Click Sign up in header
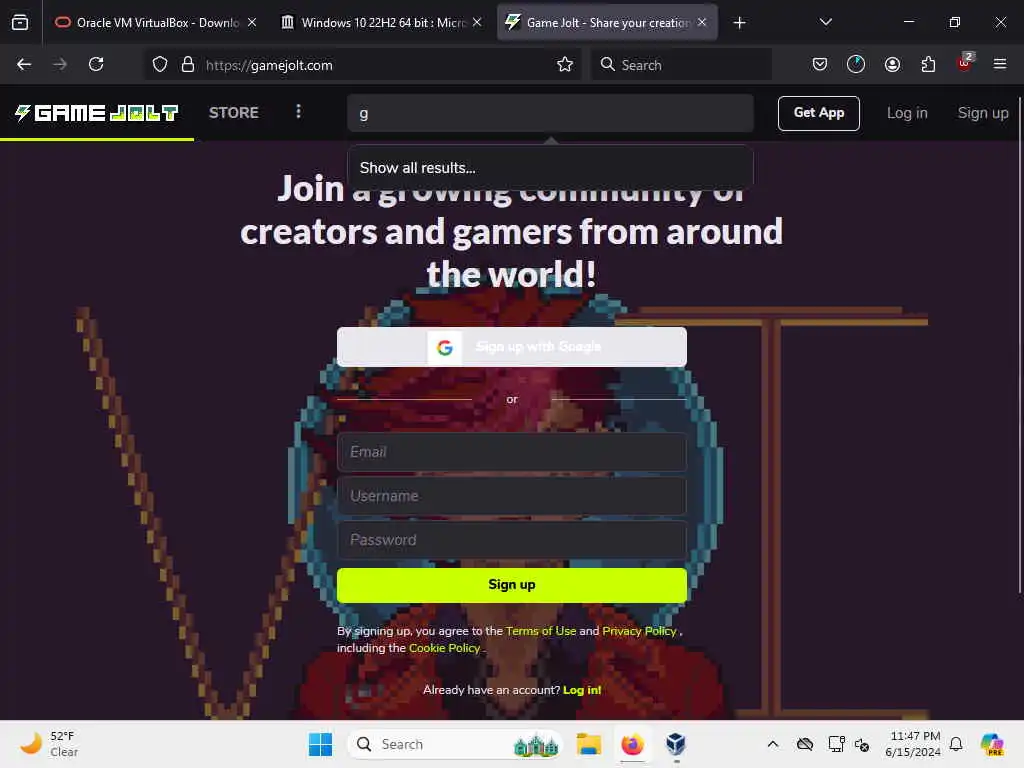Image resolution: width=1024 pixels, height=768 pixels. pyautogui.click(x=983, y=113)
